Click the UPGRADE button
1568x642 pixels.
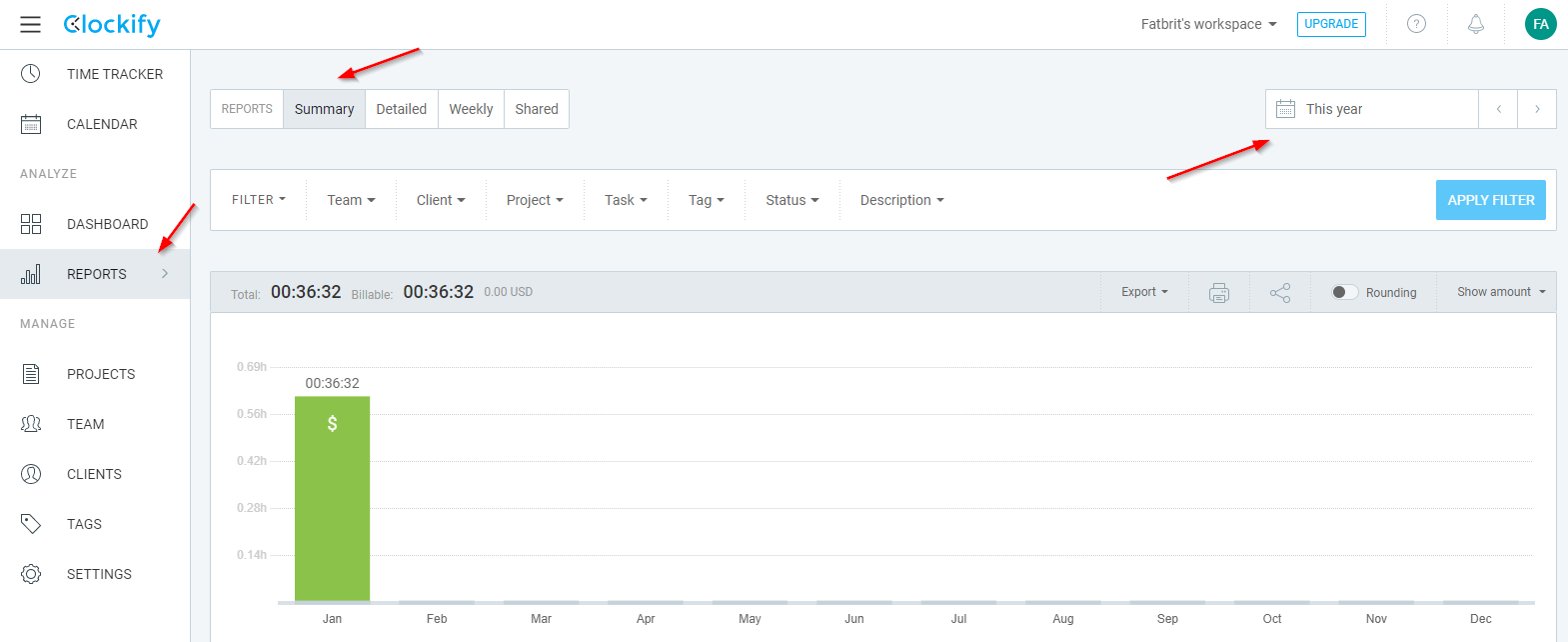[1331, 24]
